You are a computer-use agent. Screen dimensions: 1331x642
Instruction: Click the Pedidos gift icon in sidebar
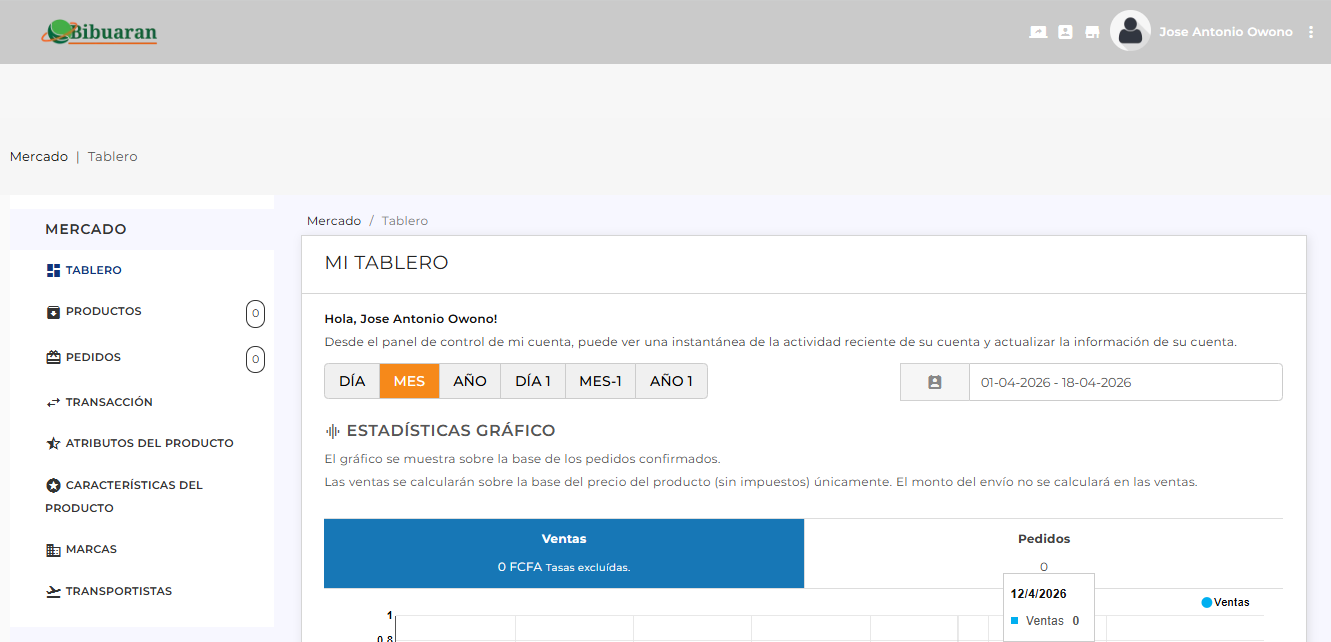(x=53, y=357)
